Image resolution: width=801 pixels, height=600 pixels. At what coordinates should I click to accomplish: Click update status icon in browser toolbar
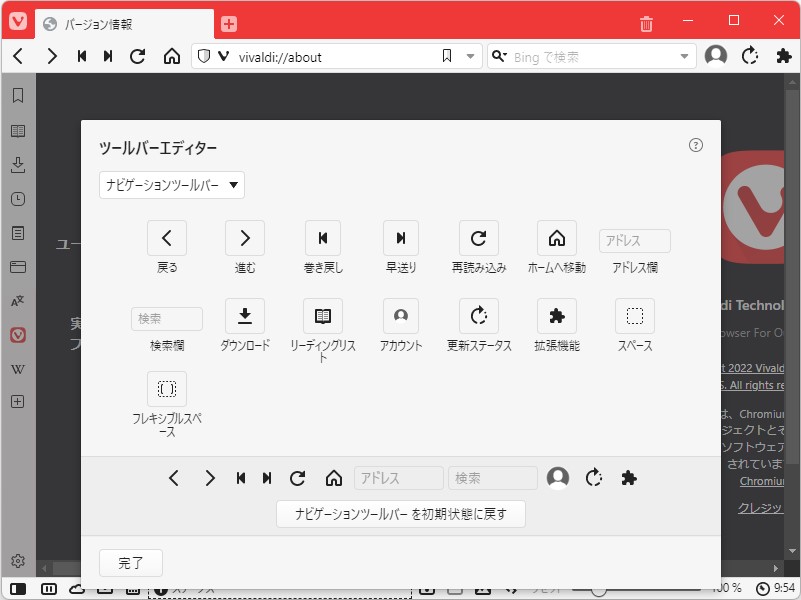pos(749,56)
